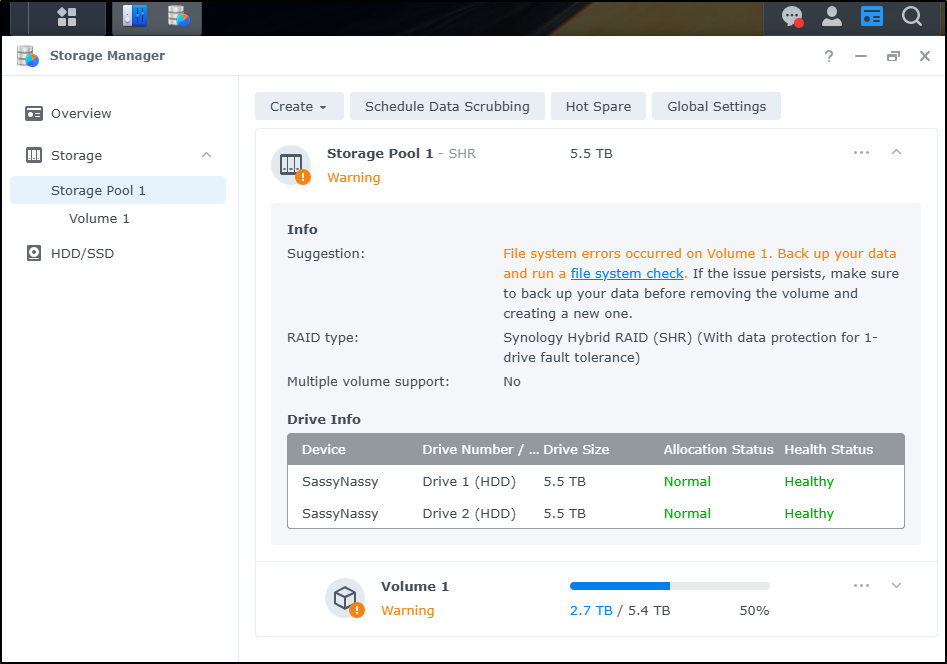Image resolution: width=947 pixels, height=664 pixels.
Task: Open Global Settings
Action: (716, 106)
